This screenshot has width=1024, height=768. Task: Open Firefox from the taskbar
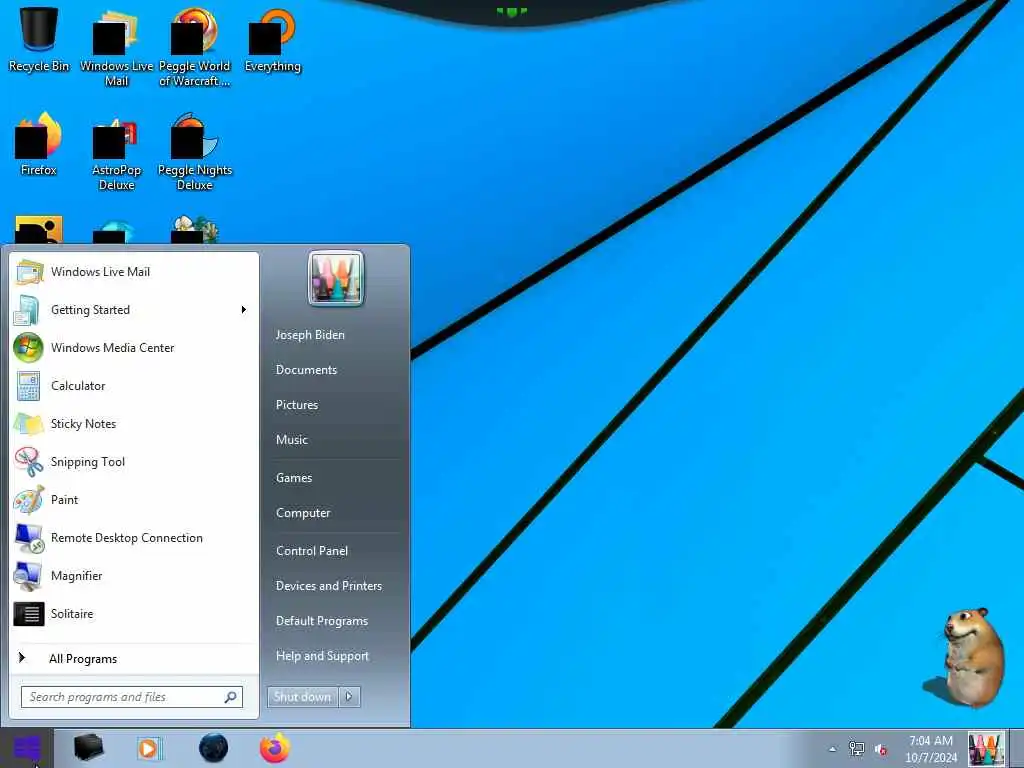(275, 748)
